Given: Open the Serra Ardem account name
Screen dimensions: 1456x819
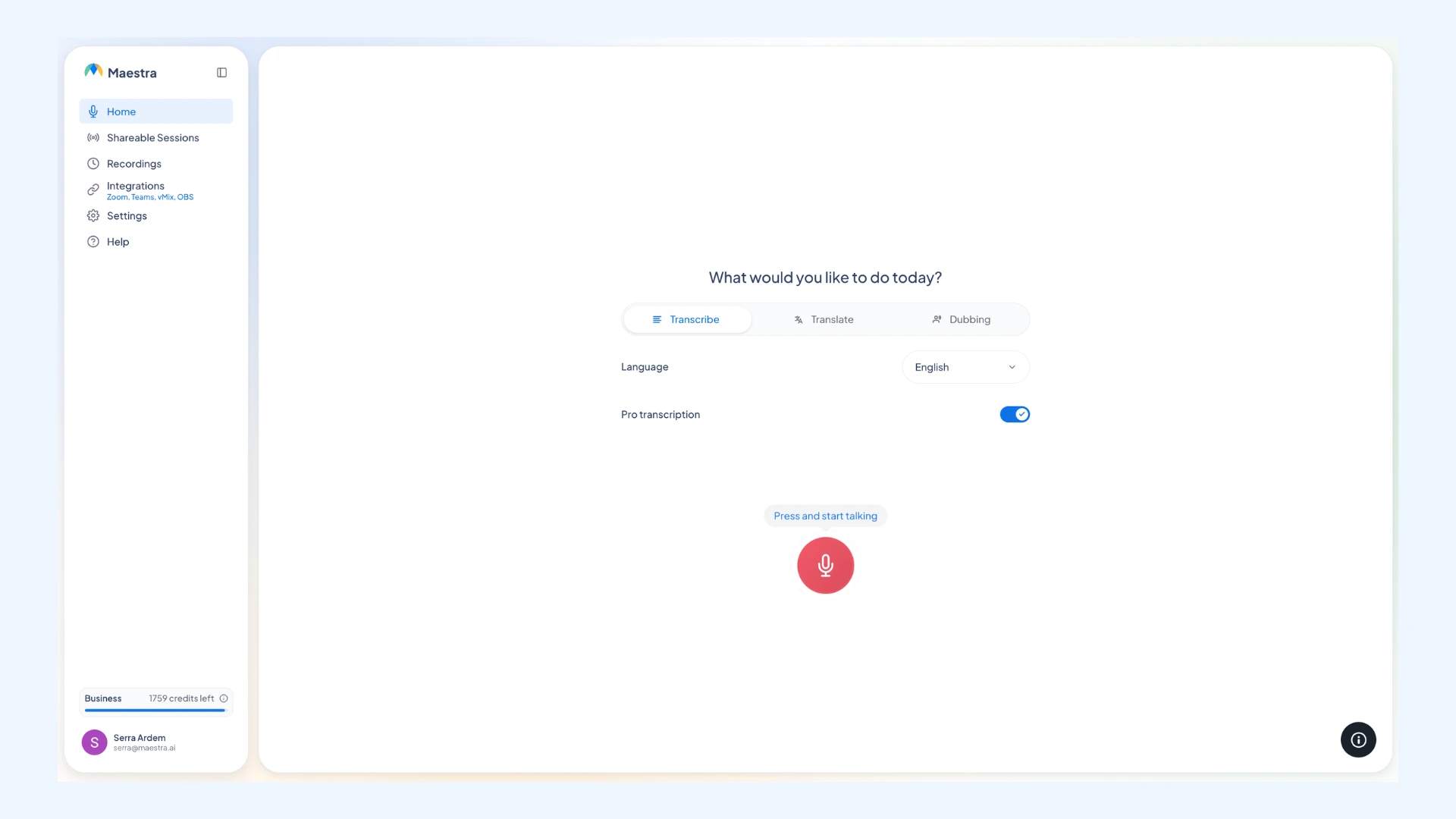Looking at the screenshot, I should pyautogui.click(x=140, y=738).
